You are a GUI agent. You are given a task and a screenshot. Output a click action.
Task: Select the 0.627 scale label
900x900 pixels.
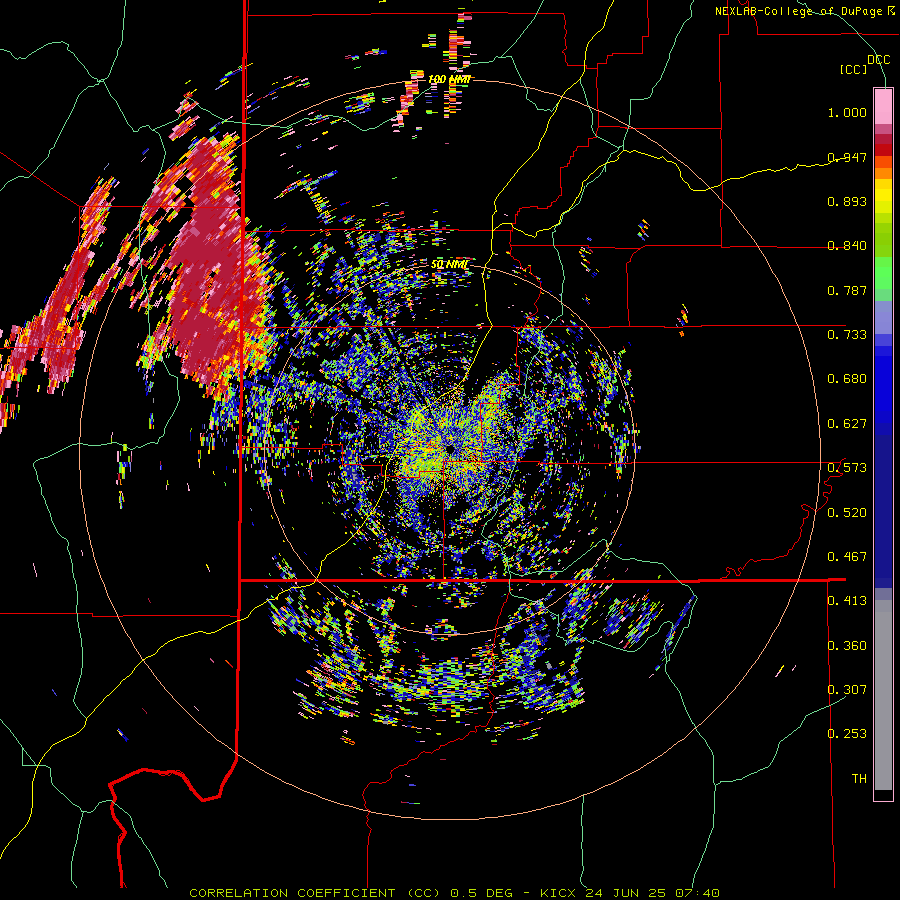[847, 424]
